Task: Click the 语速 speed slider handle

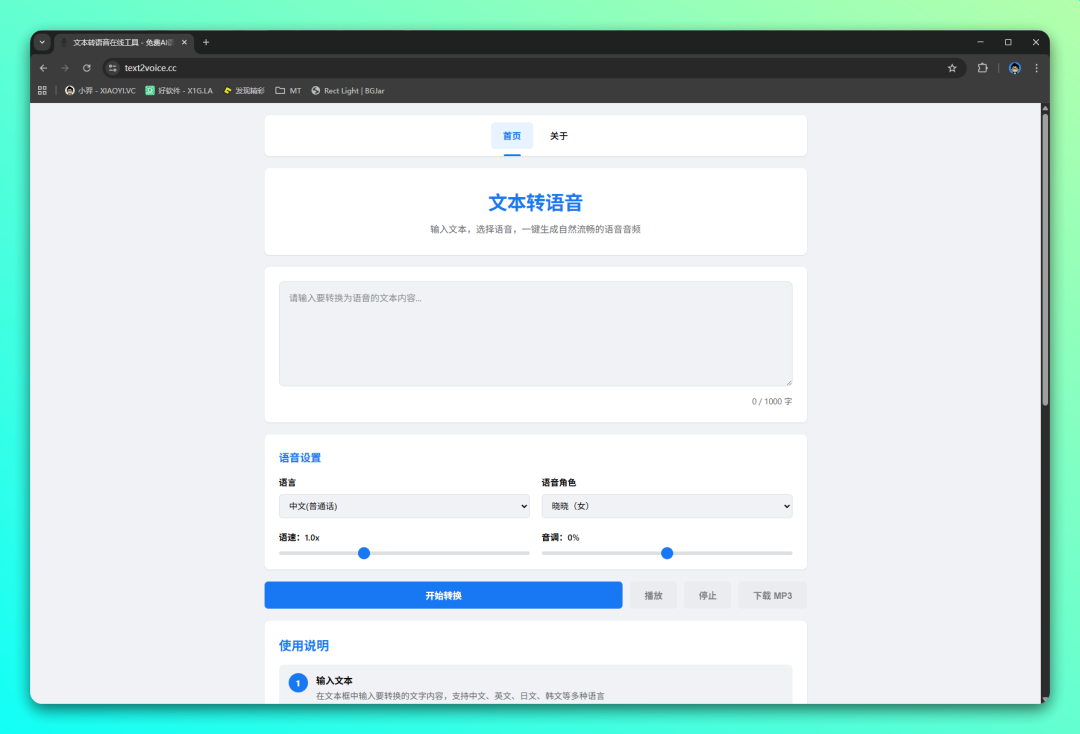Action: coord(364,553)
